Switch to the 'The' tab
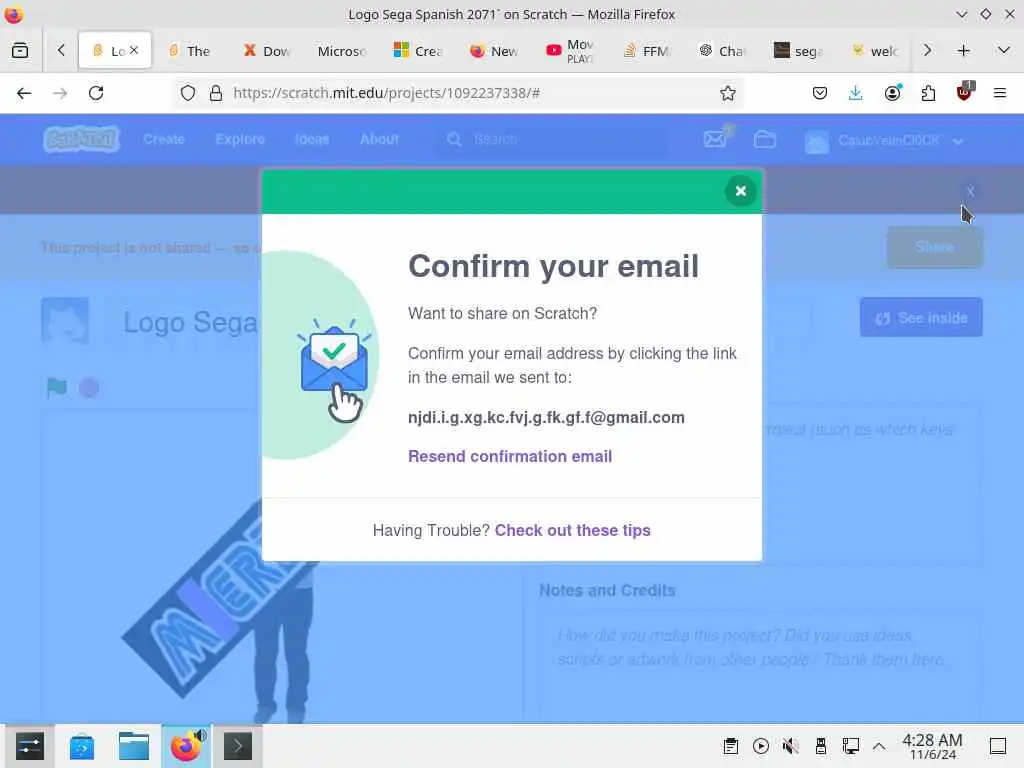 tap(189, 50)
